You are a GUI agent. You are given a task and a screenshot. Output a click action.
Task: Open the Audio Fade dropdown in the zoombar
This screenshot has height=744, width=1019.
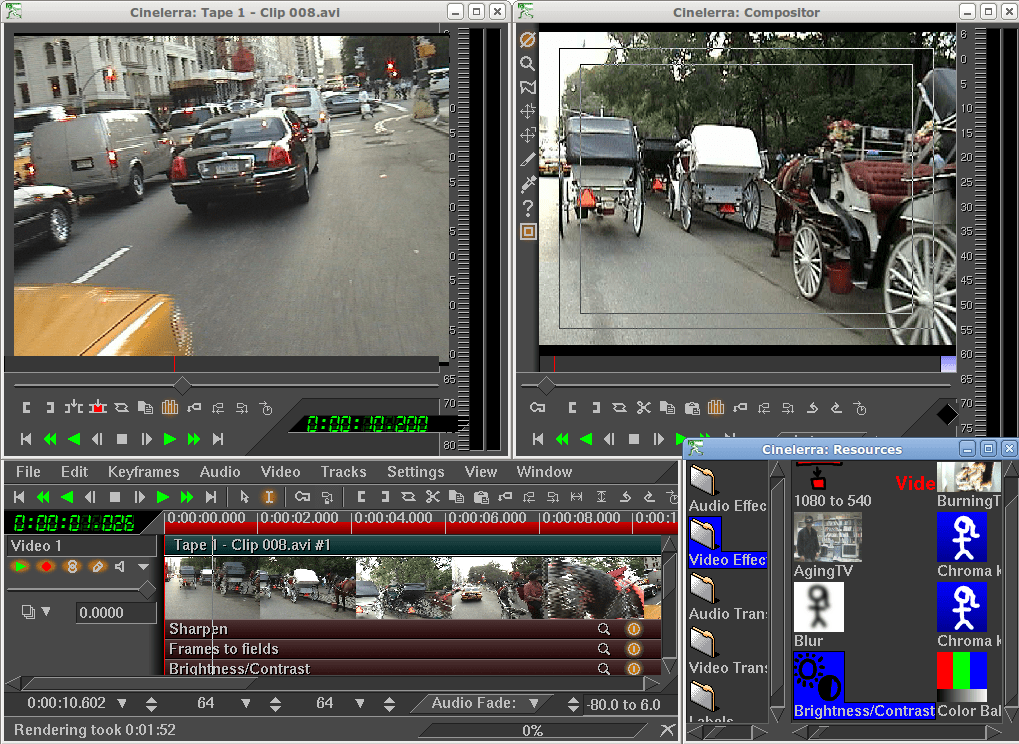point(536,703)
